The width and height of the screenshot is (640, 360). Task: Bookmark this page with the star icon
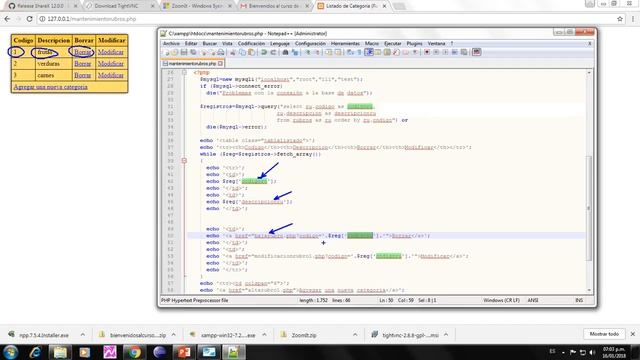620,19
